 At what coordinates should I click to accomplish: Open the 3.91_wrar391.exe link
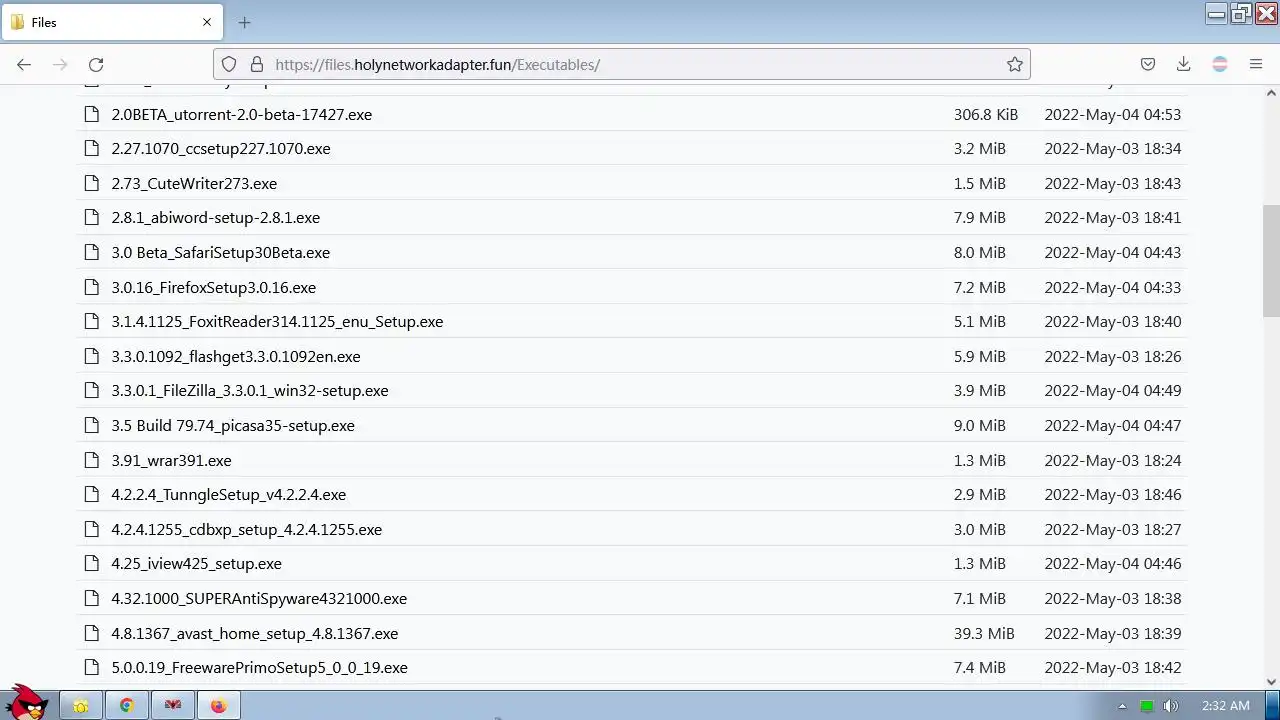coord(171,460)
